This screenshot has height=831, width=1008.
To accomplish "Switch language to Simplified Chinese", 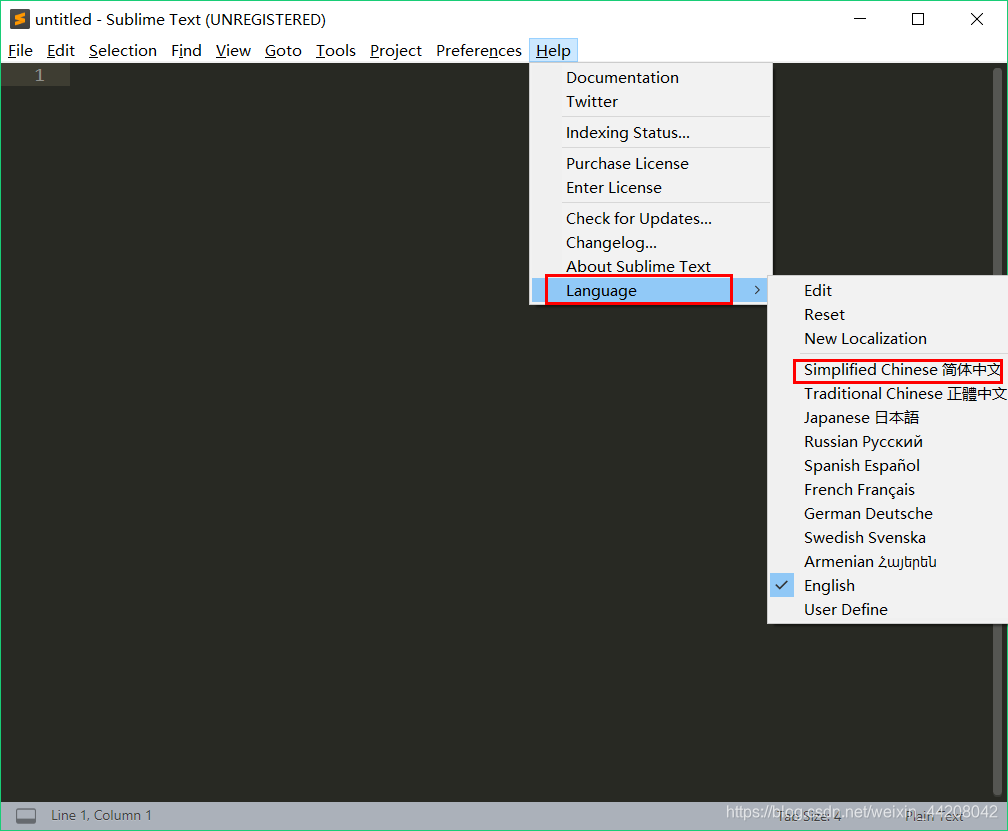I will click(888, 370).
